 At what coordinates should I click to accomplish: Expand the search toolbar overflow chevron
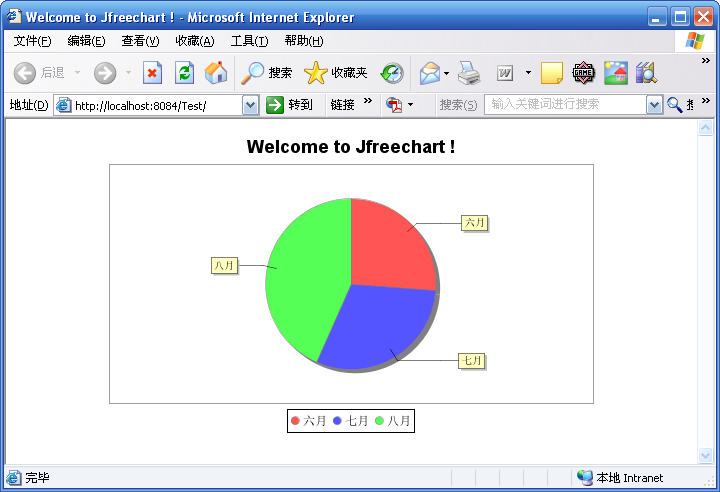[x=706, y=100]
